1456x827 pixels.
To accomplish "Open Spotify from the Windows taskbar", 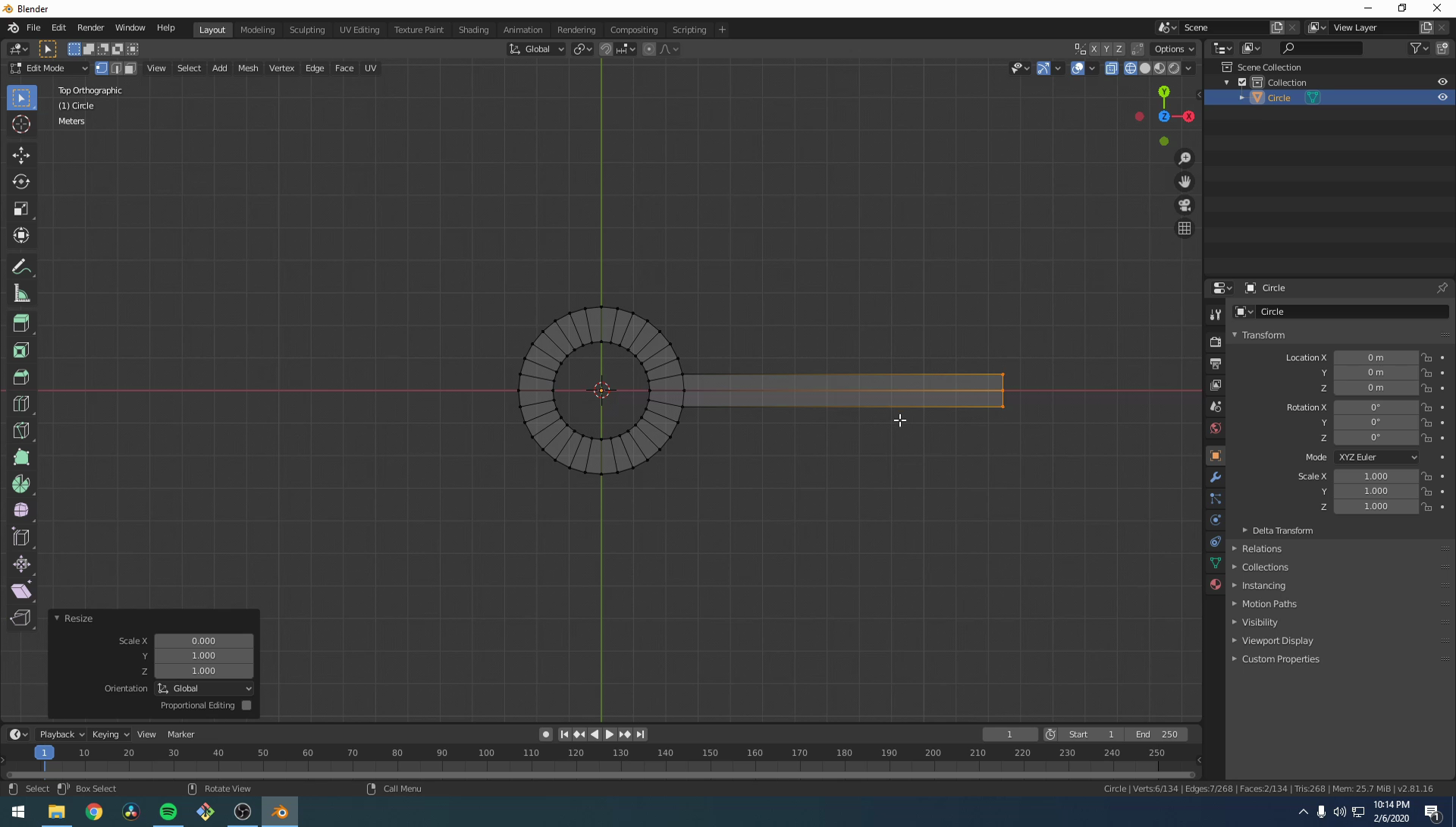I will [168, 812].
